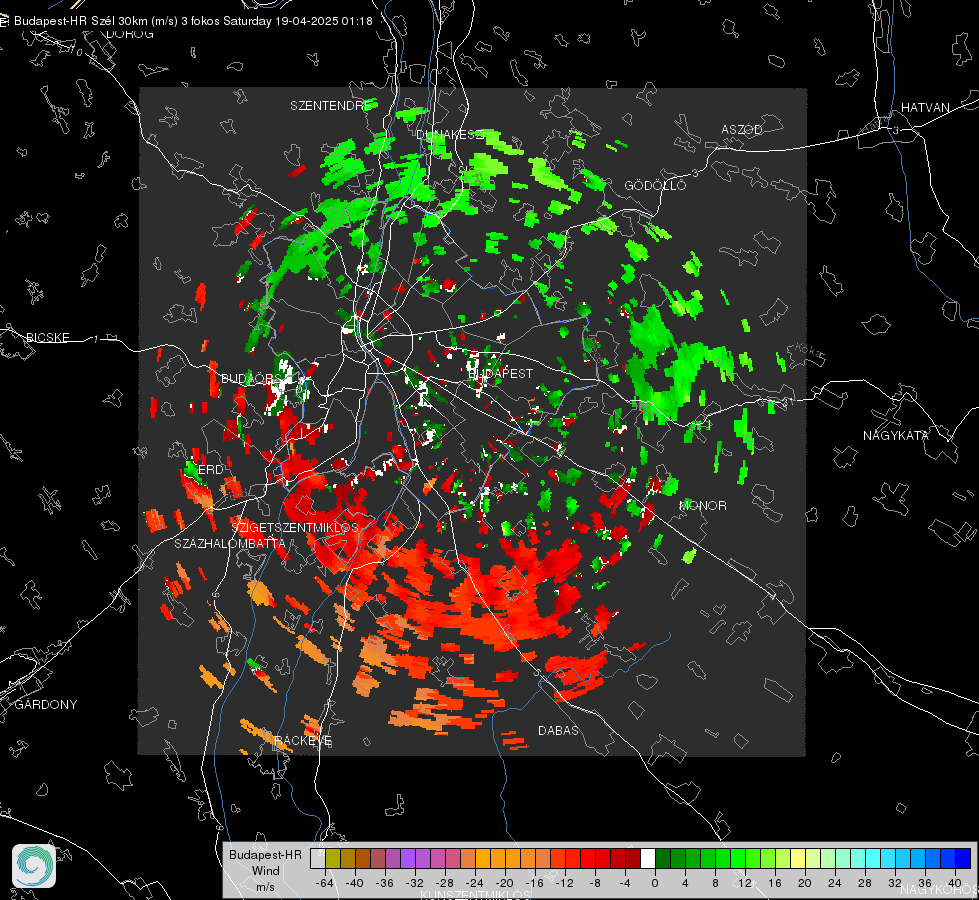The width and height of the screenshot is (979, 900).
Task: Click the SZÁZHALOMBATTA label
Action: click(230, 543)
